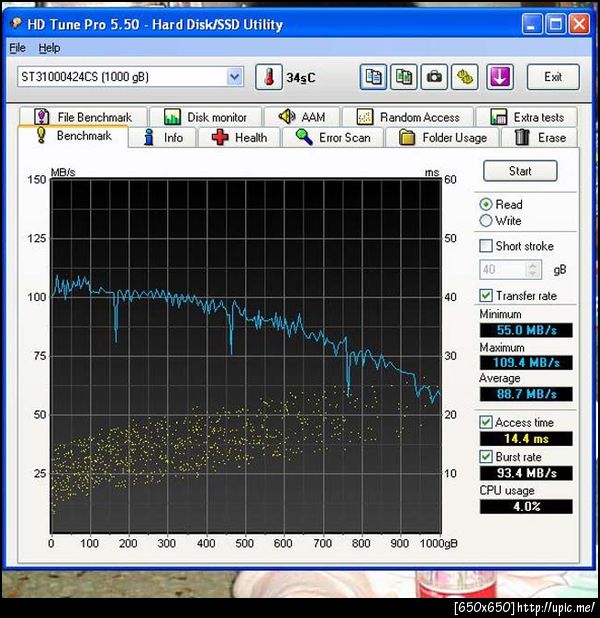Switch to the Error Scan tab
The width and height of the screenshot is (600, 618).
click(x=333, y=138)
